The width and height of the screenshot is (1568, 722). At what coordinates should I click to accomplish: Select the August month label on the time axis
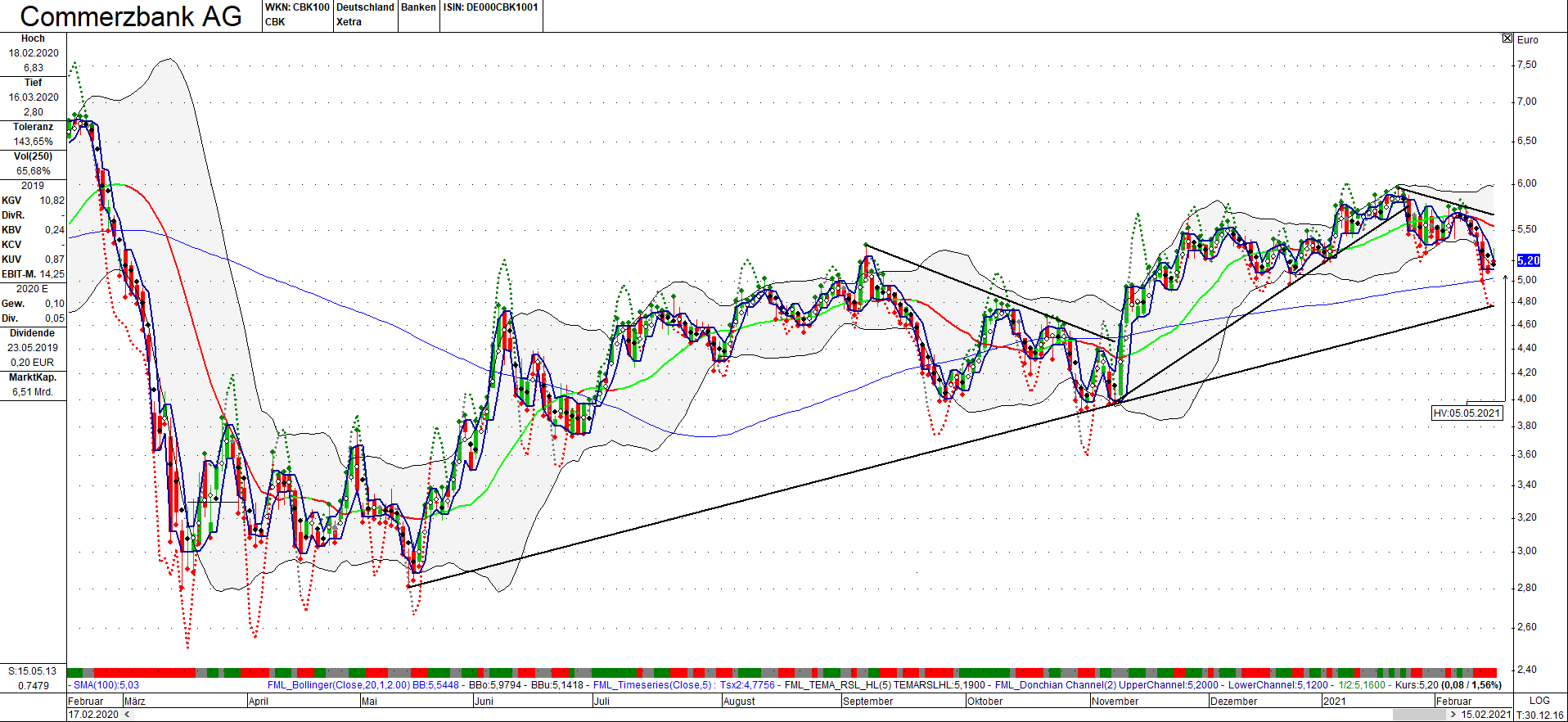[x=739, y=702]
